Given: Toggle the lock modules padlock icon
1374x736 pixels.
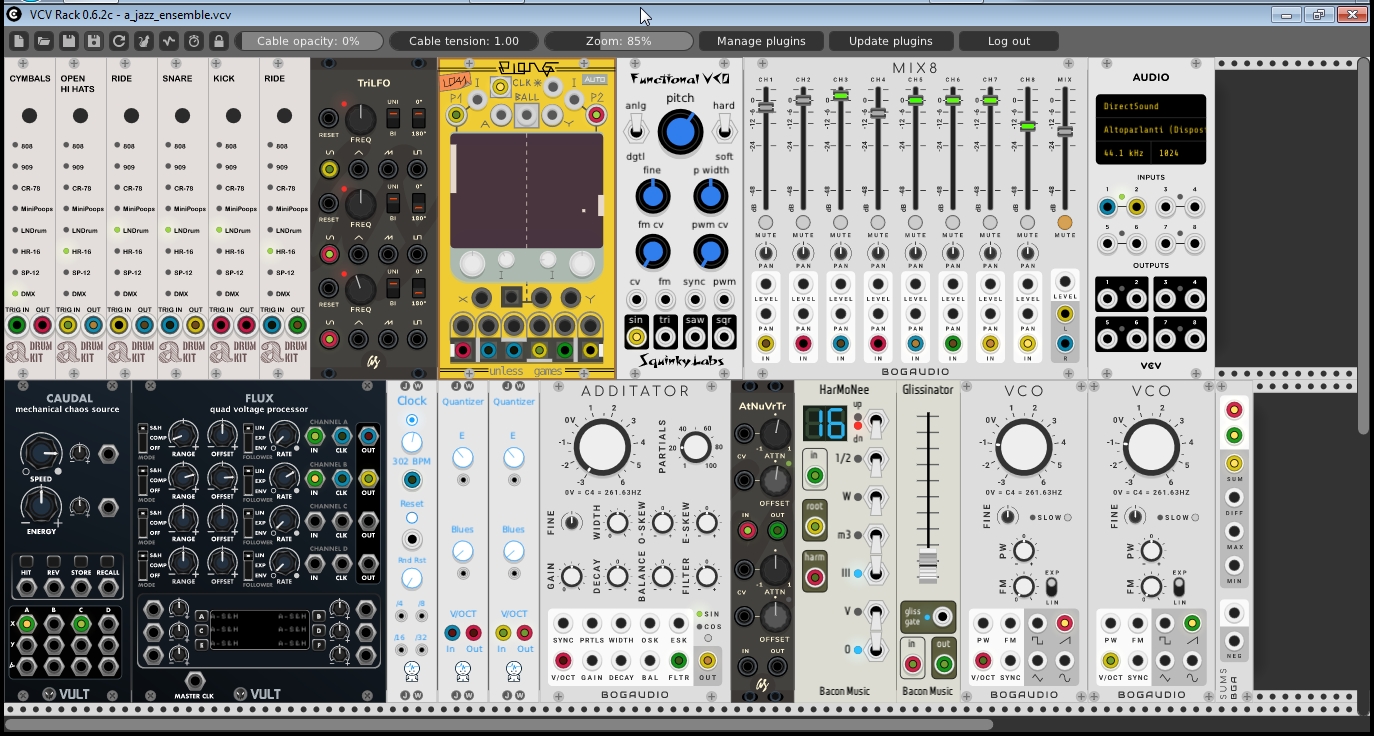Looking at the screenshot, I should coord(219,41).
